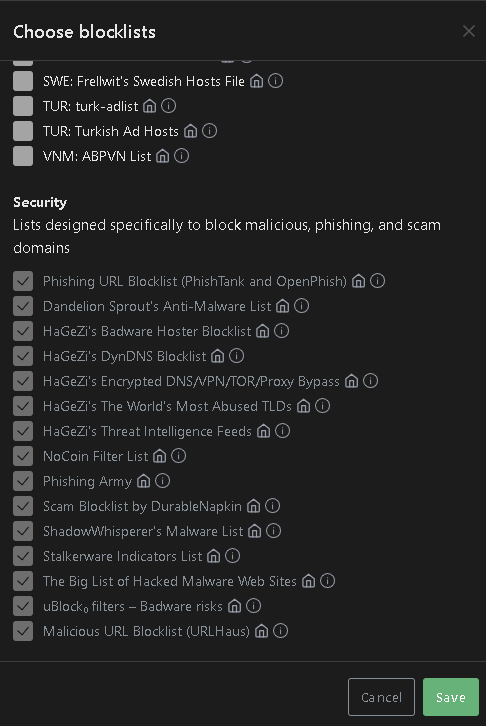
Task: Open homepage for HaGeZi's DynDNS Blocklist
Action: [218, 356]
